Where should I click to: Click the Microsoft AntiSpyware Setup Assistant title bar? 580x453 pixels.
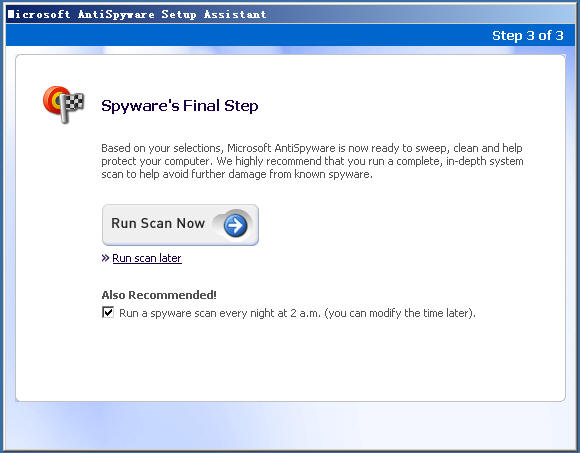[290, 14]
